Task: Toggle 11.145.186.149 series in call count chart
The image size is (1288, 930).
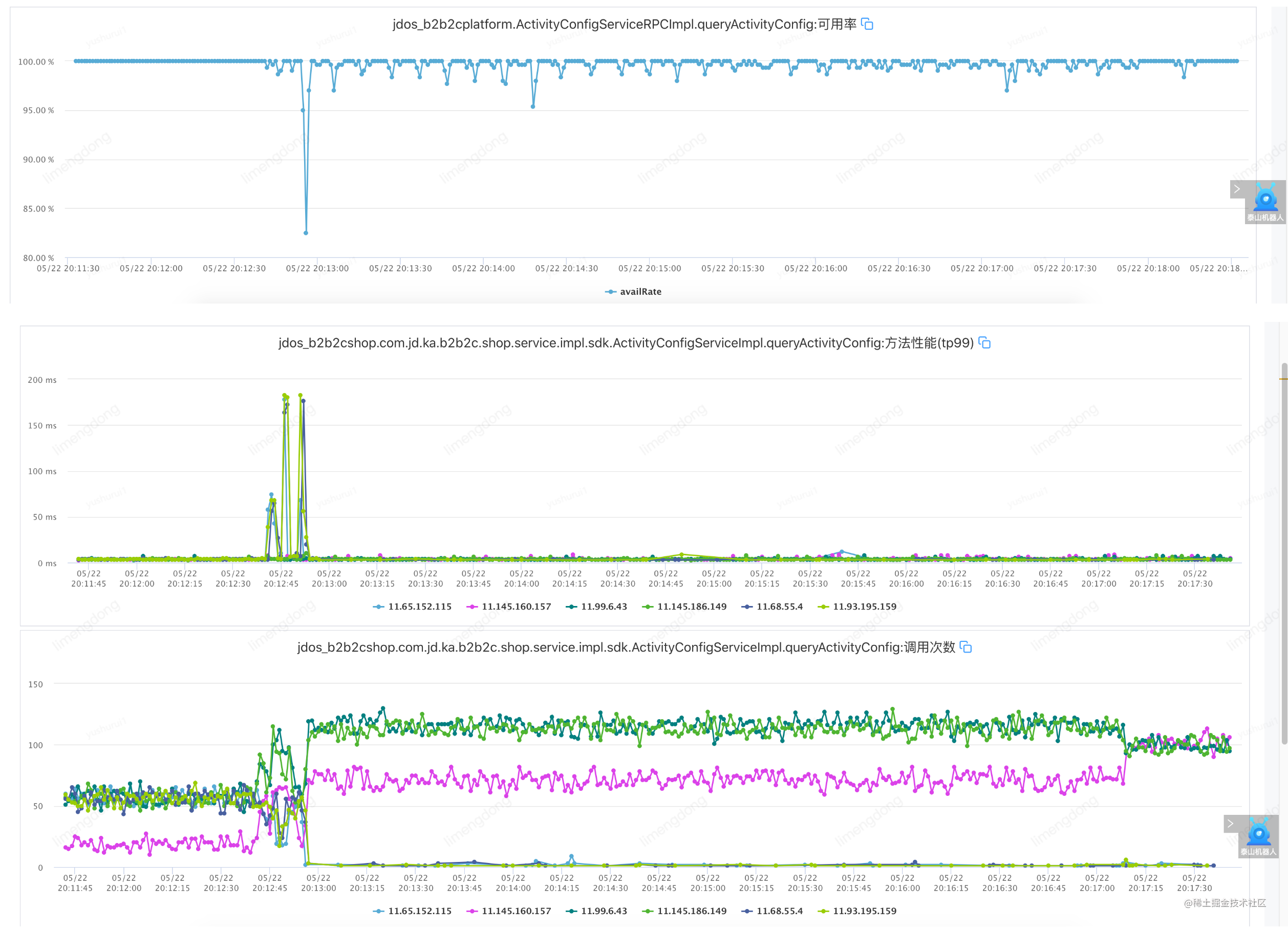Action: (684, 911)
